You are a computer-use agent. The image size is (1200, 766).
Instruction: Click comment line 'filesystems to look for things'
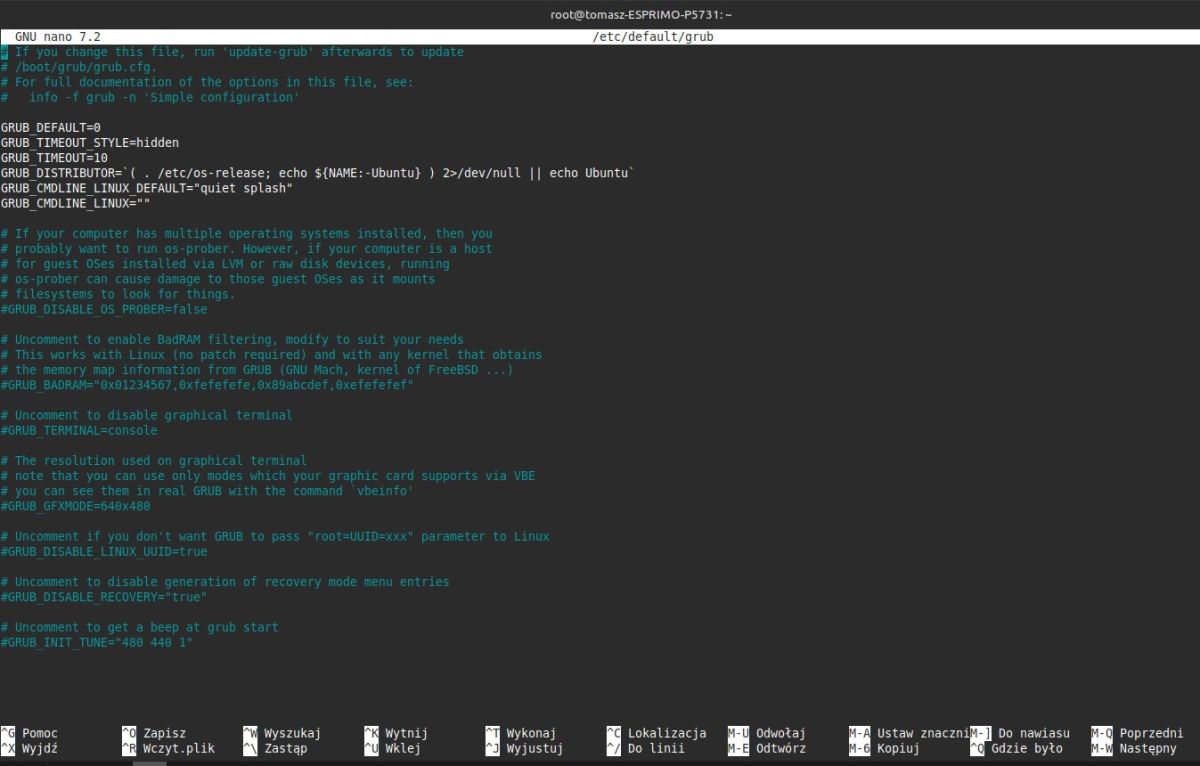click(x=118, y=294)
